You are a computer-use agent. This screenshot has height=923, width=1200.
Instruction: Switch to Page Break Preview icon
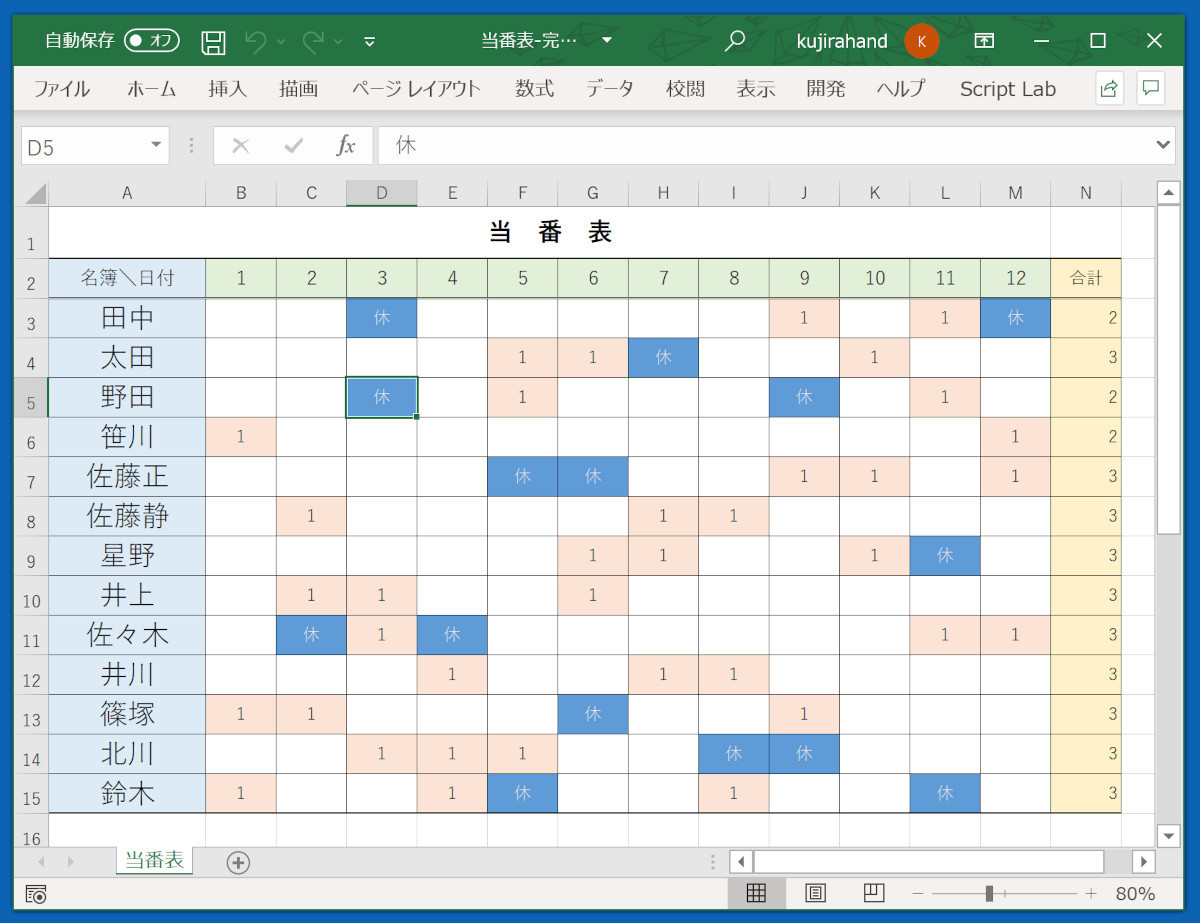tap(873, 893)
